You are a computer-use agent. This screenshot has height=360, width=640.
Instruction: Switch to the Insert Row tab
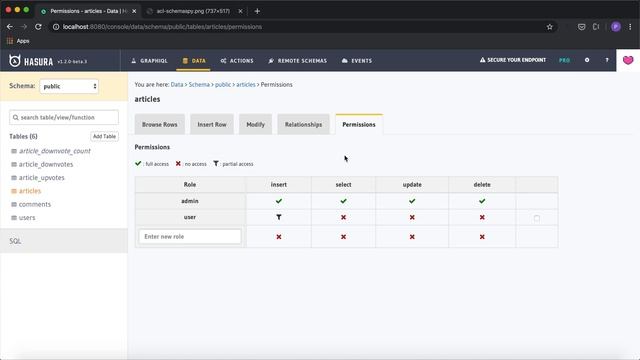212,124
